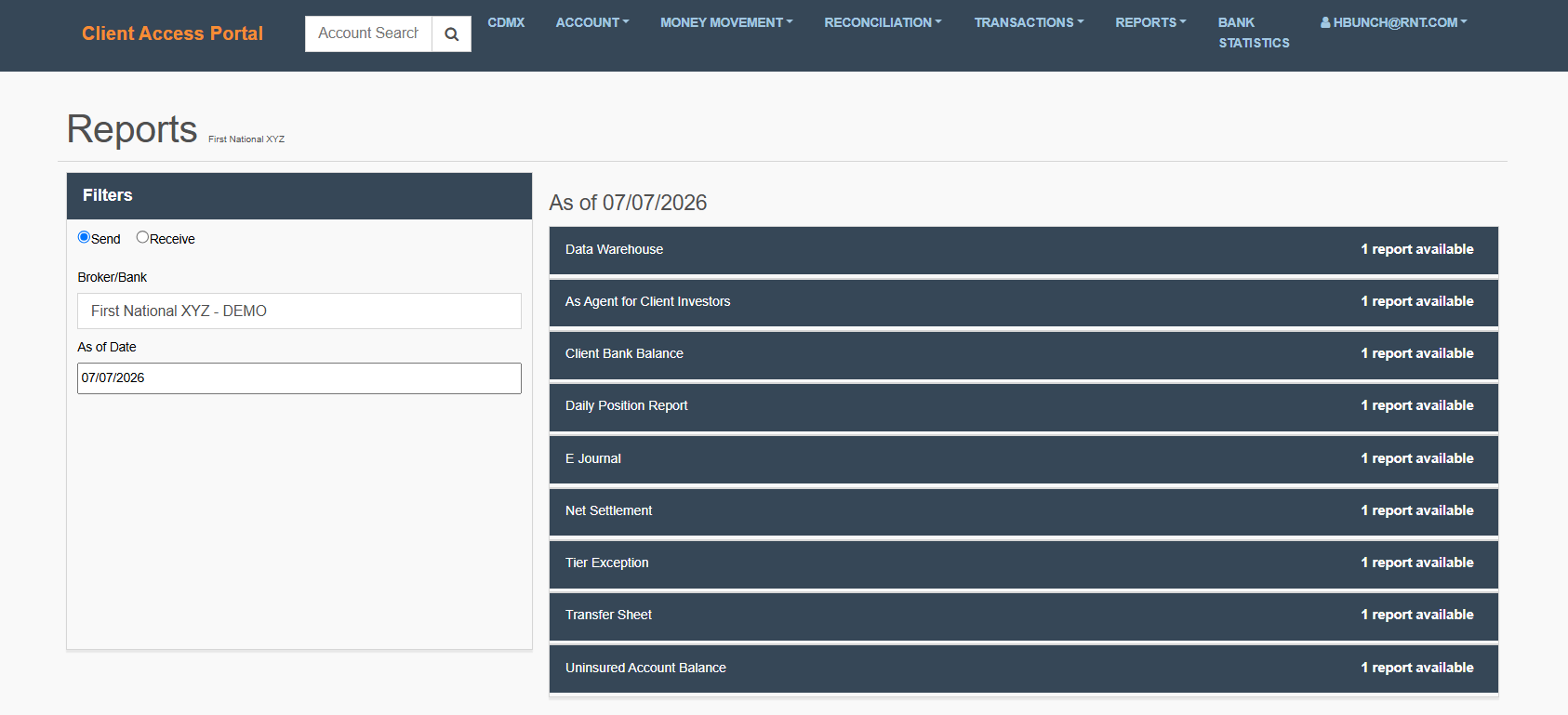Go to the CDMX menu item
Image resolution: width=1568 pixels, height=715 pixels.
coord(506,22)
